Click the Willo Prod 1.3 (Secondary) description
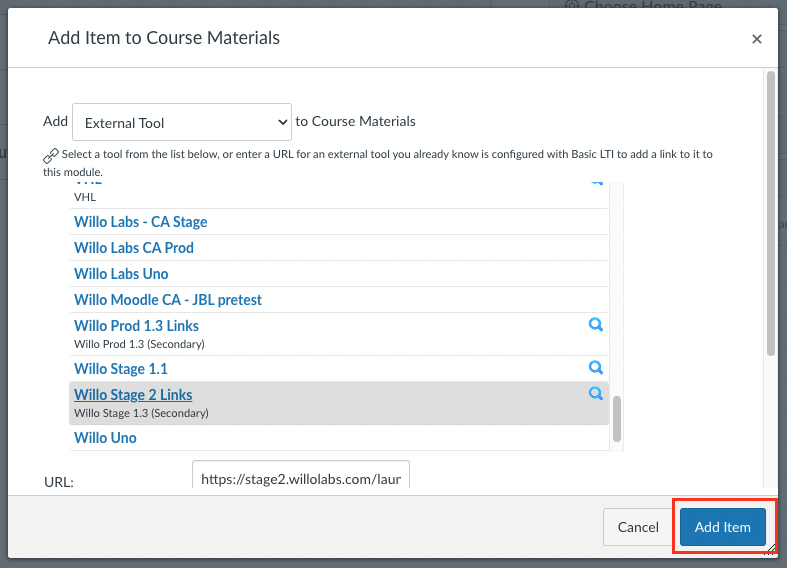 pyautogui.click(x=139, y=344)
